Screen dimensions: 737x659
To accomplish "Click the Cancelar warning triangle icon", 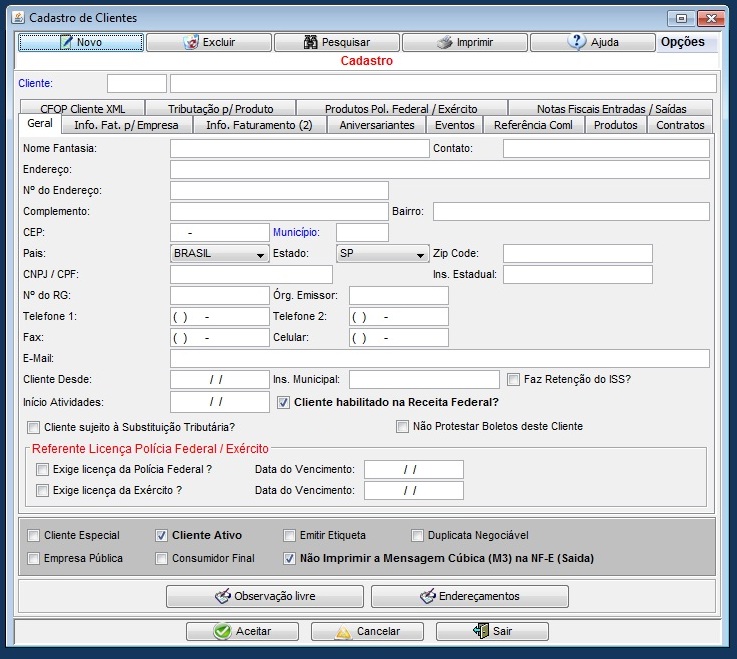I will (343, 632).
